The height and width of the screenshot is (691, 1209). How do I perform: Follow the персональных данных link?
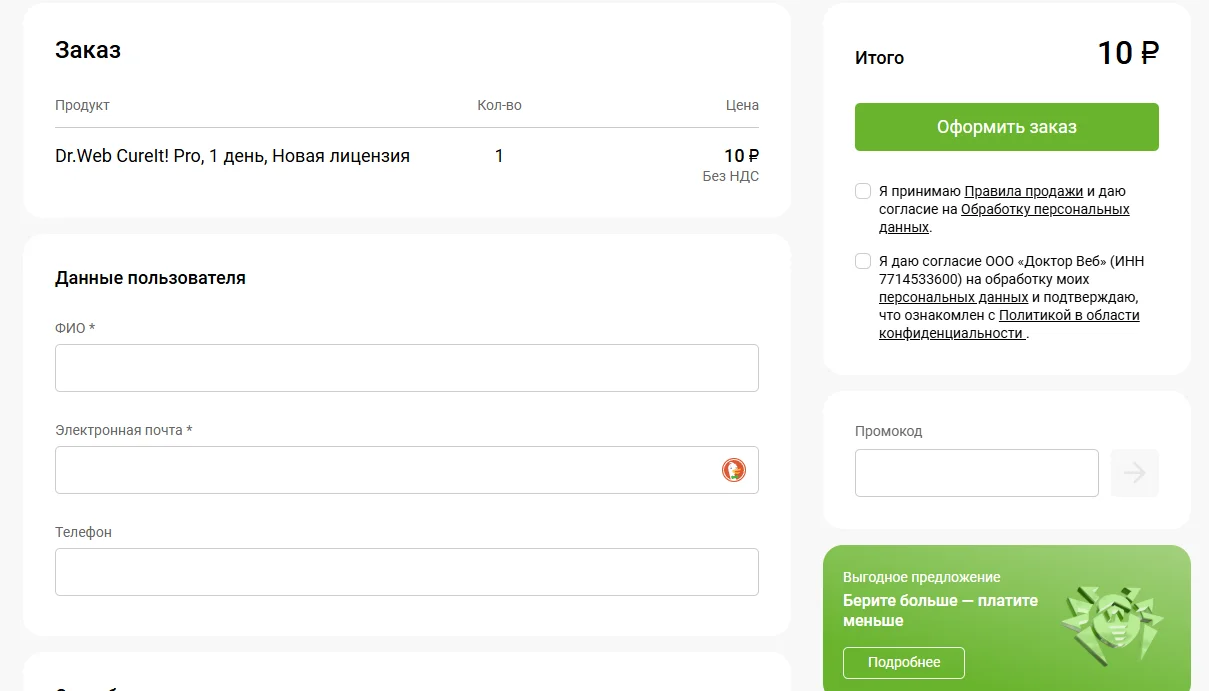953,297
